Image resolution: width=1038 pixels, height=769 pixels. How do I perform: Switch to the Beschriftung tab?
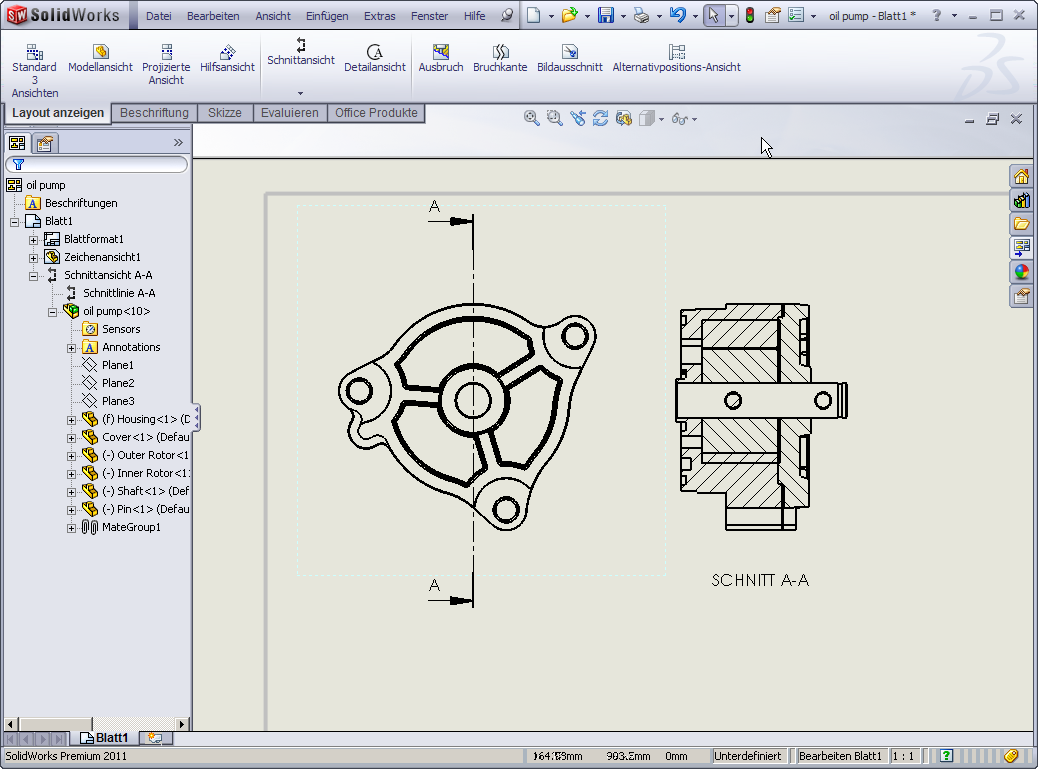click(154, 113)
